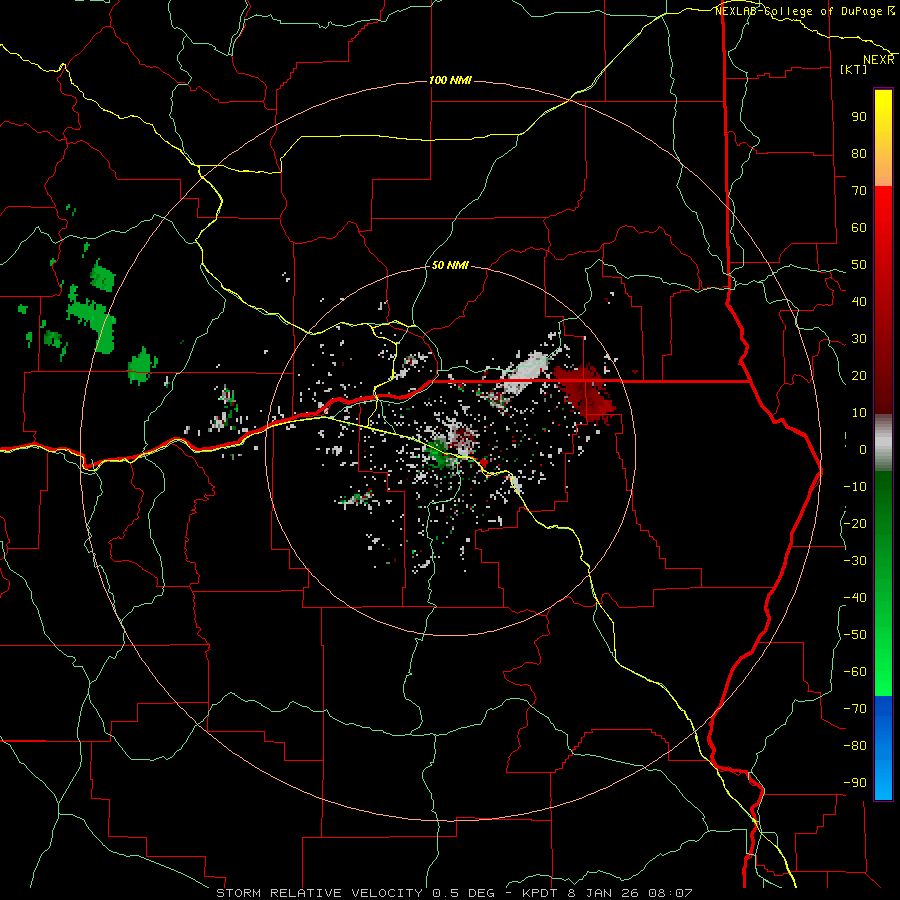Click the -10 knot legend value

(x=855, y=487)
